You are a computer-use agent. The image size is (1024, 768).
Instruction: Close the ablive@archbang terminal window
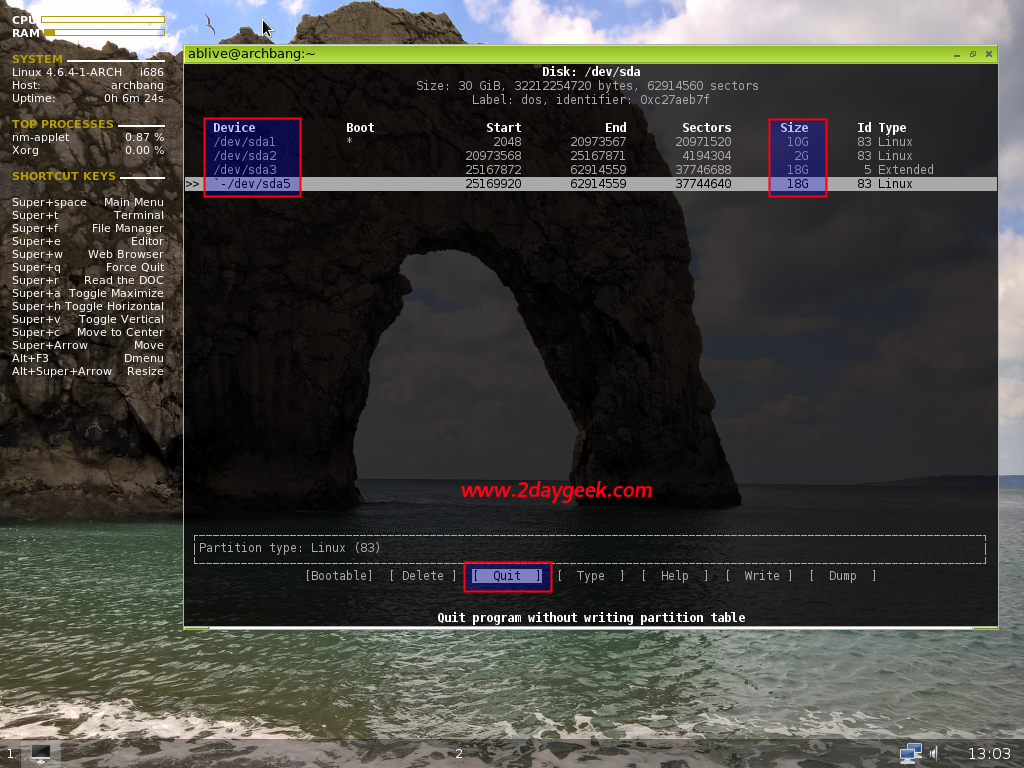pyautogui.click(x=989, y=54)
